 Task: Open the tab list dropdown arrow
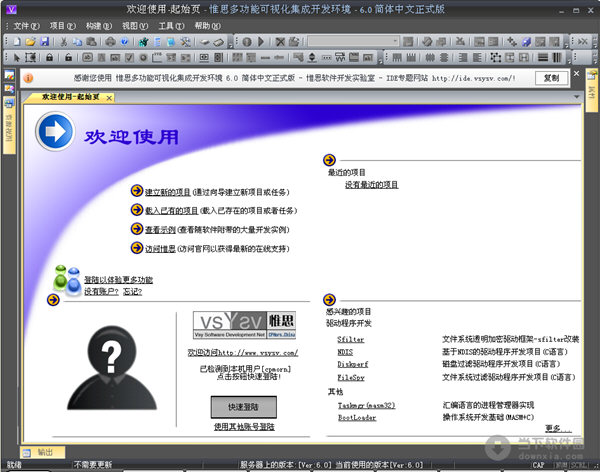[577, 97]
